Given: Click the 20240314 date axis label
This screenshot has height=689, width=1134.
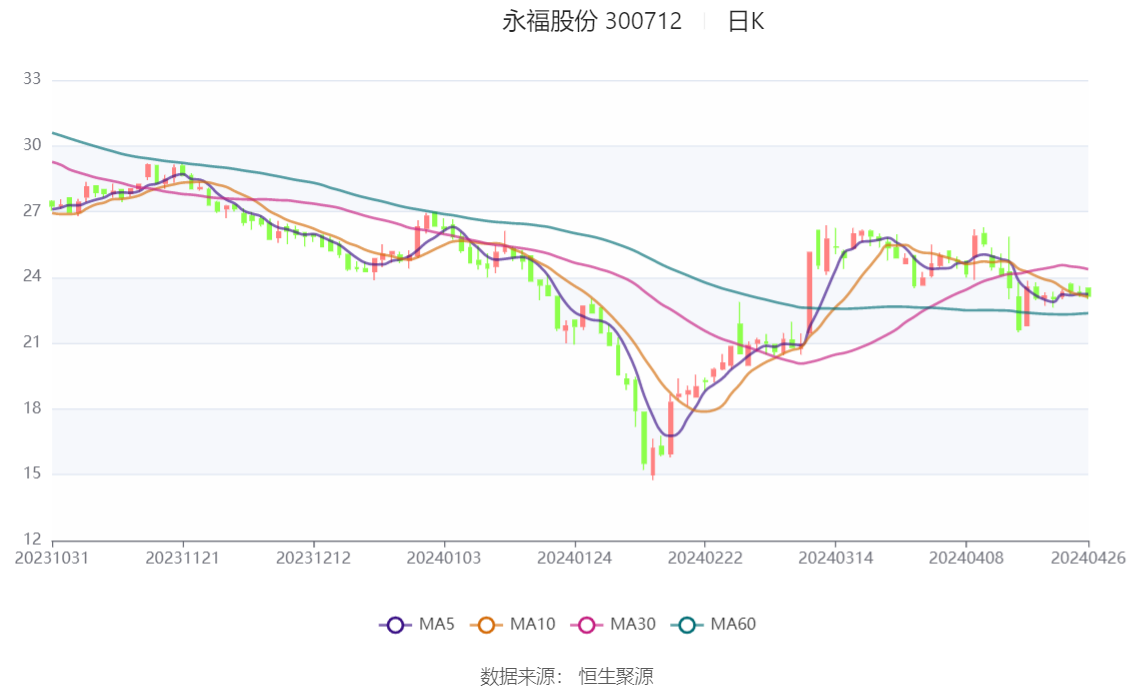Looking at the screenshot, I should pos(835,558).
